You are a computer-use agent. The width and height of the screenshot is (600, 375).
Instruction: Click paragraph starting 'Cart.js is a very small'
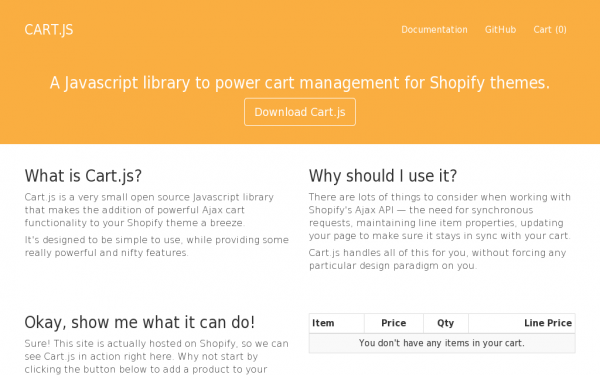[149, 210]
